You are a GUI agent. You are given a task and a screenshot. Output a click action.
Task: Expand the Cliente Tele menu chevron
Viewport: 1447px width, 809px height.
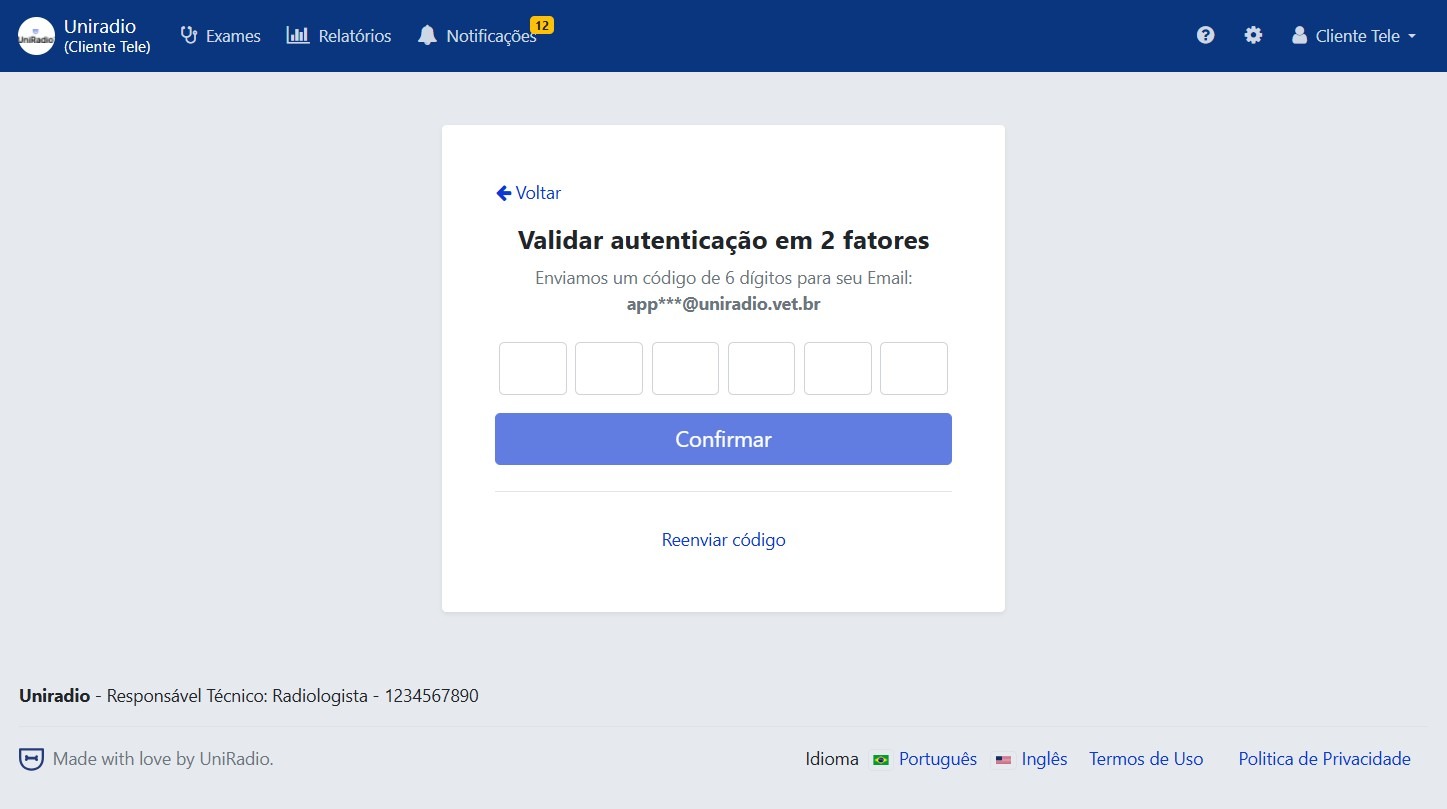coord(1412,36)
